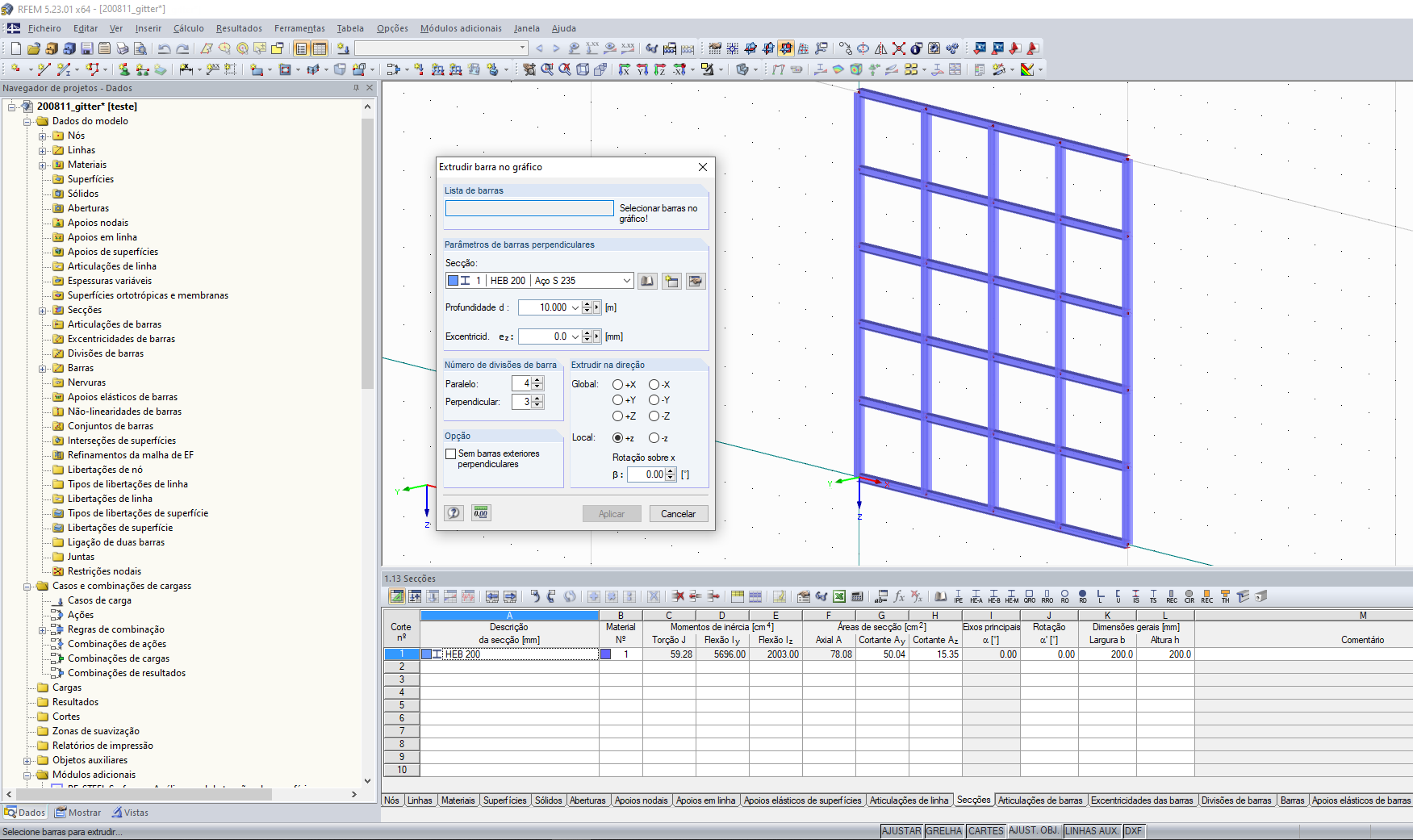Click the view in X direction icon
Image resolution: width=1413 pixels, height=840 pixels.
[x=625, y=69]
